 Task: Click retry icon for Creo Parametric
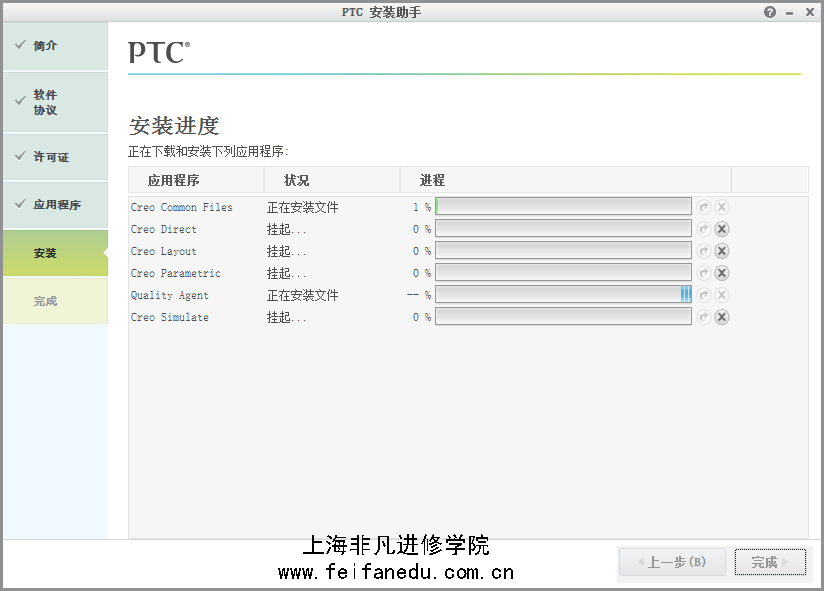point(704,273)
